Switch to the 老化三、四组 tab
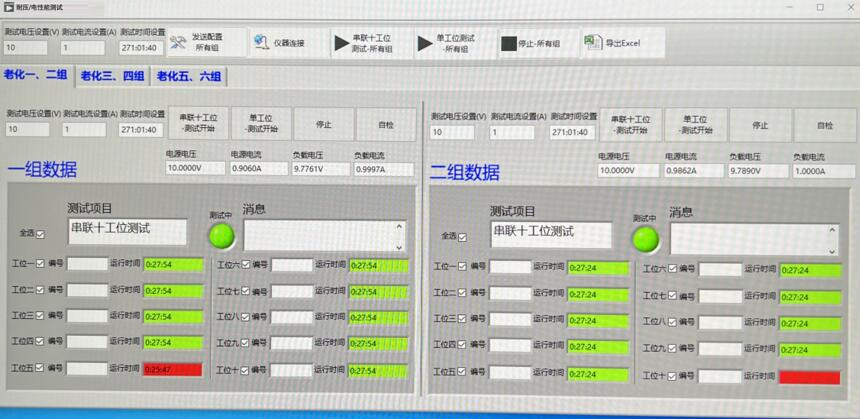 click(112, 76)
